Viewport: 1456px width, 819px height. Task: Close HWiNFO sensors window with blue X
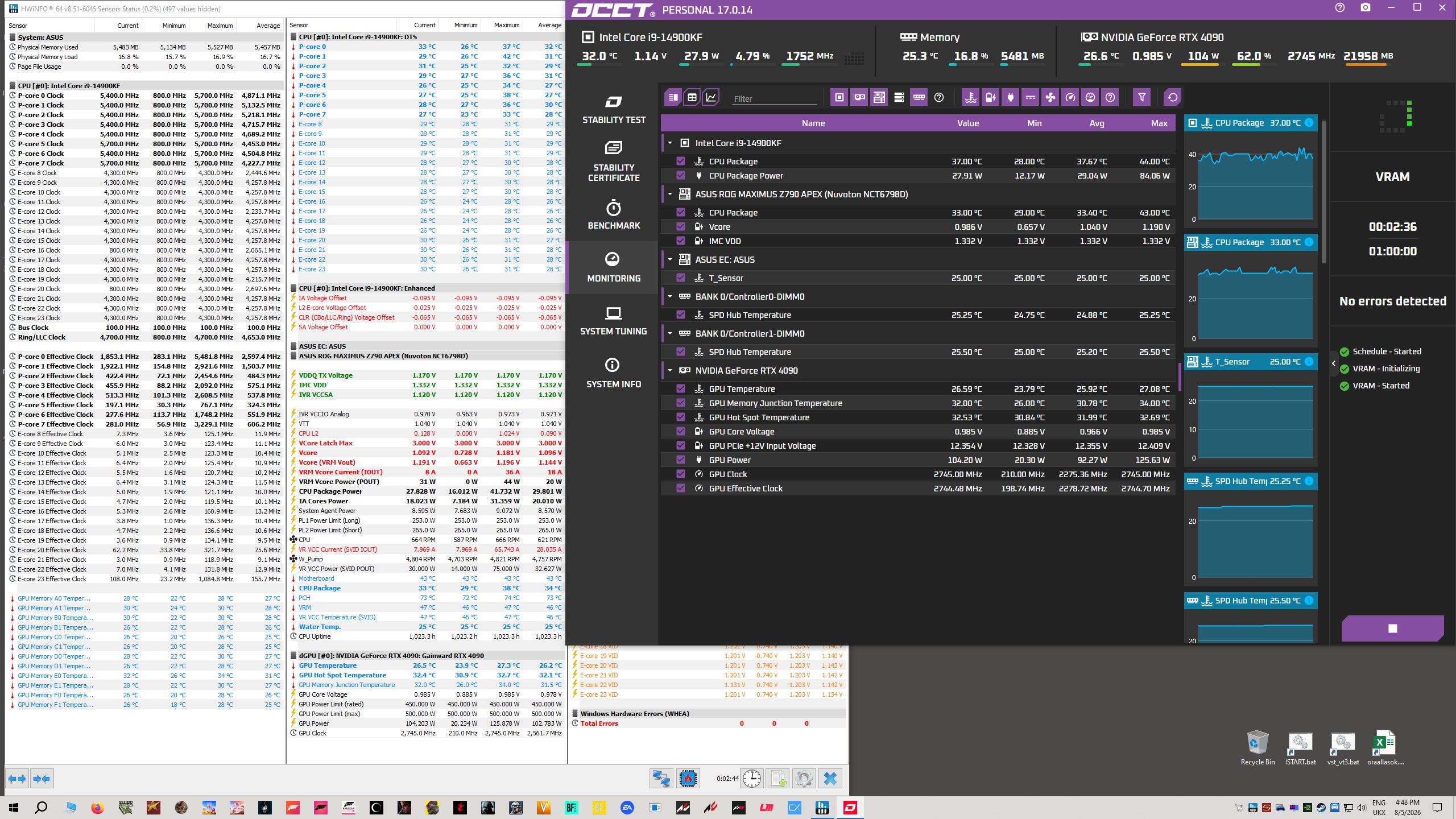click(830, 779)
